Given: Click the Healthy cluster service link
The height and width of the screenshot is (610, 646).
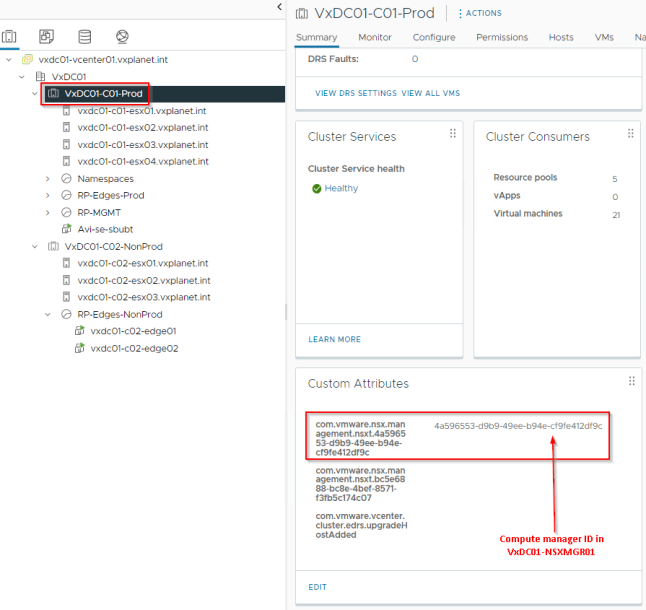Looking at the screenshot, I should click(x=341, y=188).
